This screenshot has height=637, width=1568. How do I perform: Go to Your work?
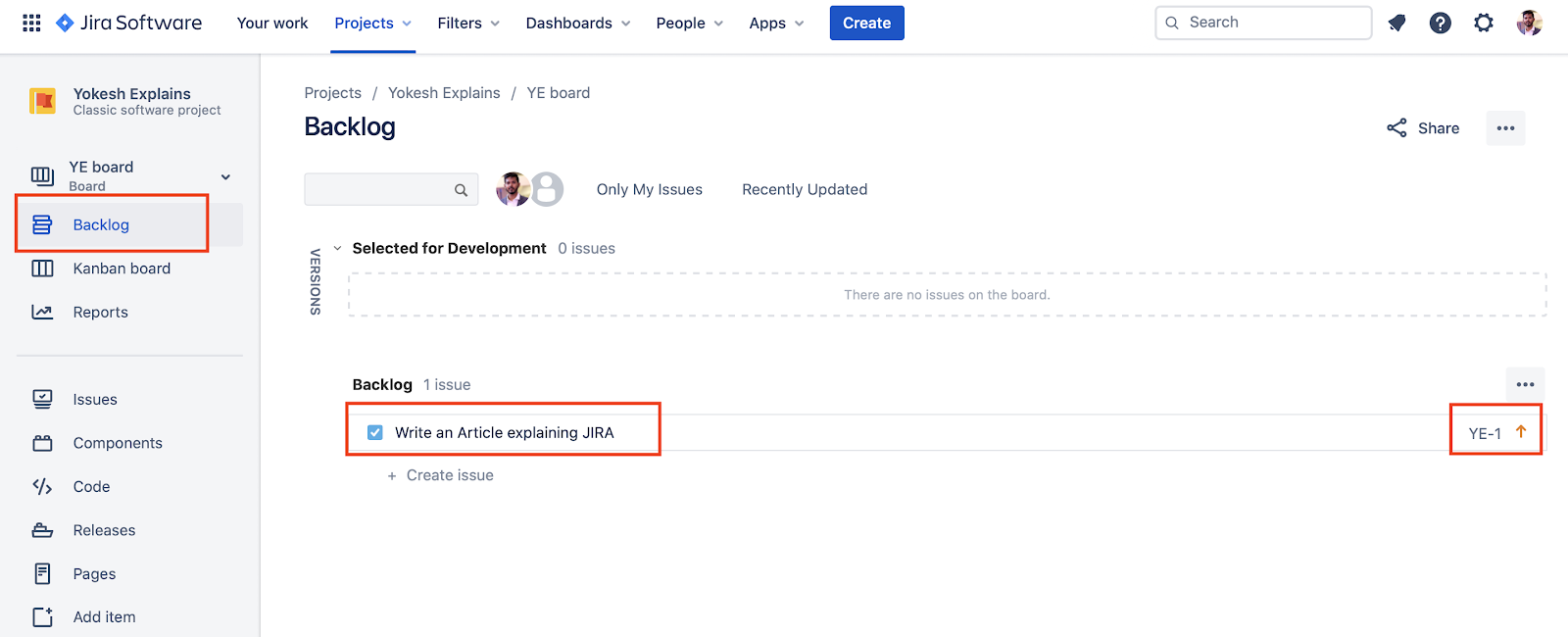[272, 23]
